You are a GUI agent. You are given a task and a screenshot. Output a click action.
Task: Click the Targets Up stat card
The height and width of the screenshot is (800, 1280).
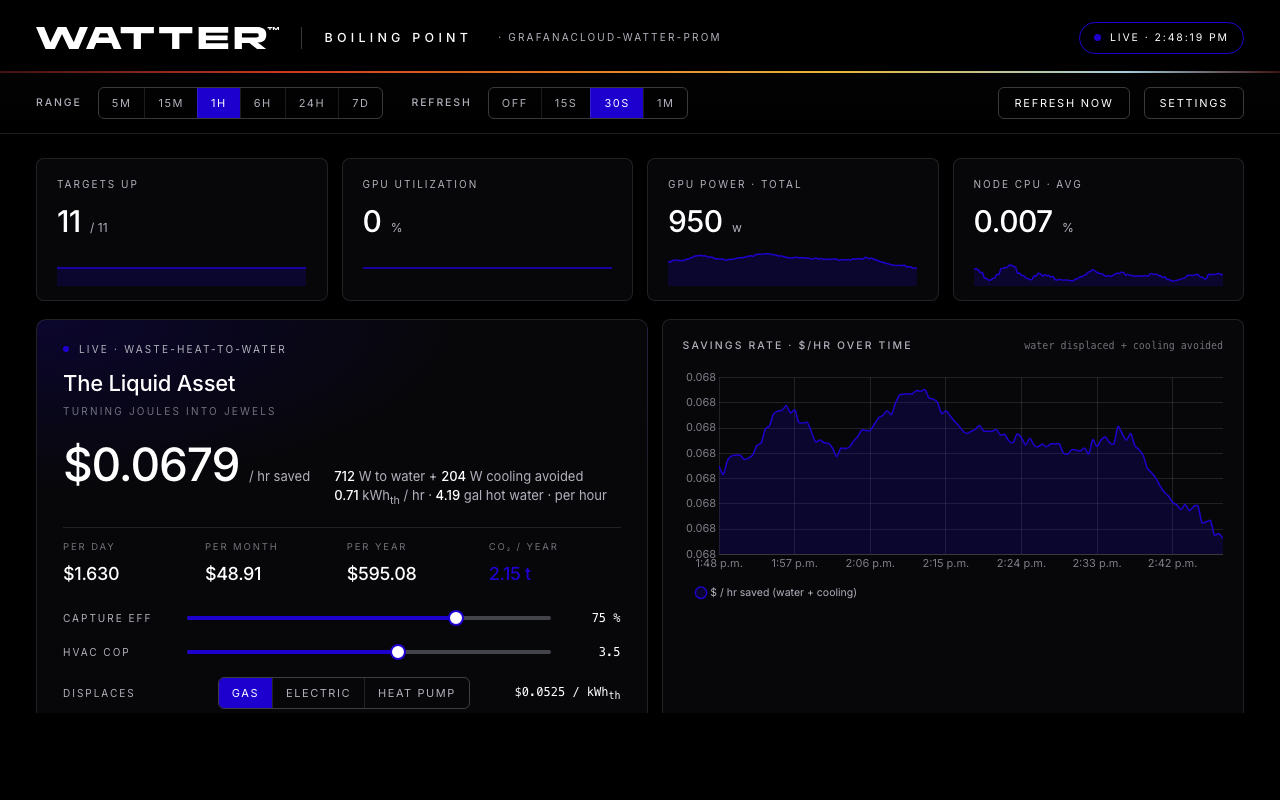pyautogui.click(x=181, y=229)
